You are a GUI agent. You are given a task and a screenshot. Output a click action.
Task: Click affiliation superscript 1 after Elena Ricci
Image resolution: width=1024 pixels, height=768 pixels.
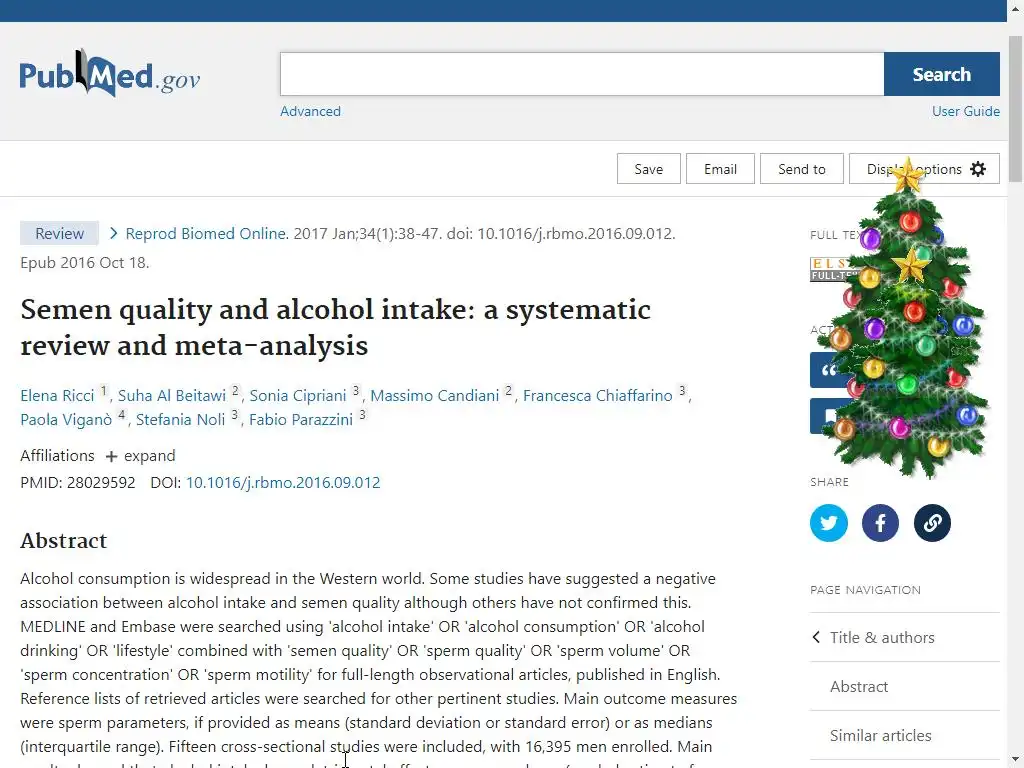tap(103, 391)
